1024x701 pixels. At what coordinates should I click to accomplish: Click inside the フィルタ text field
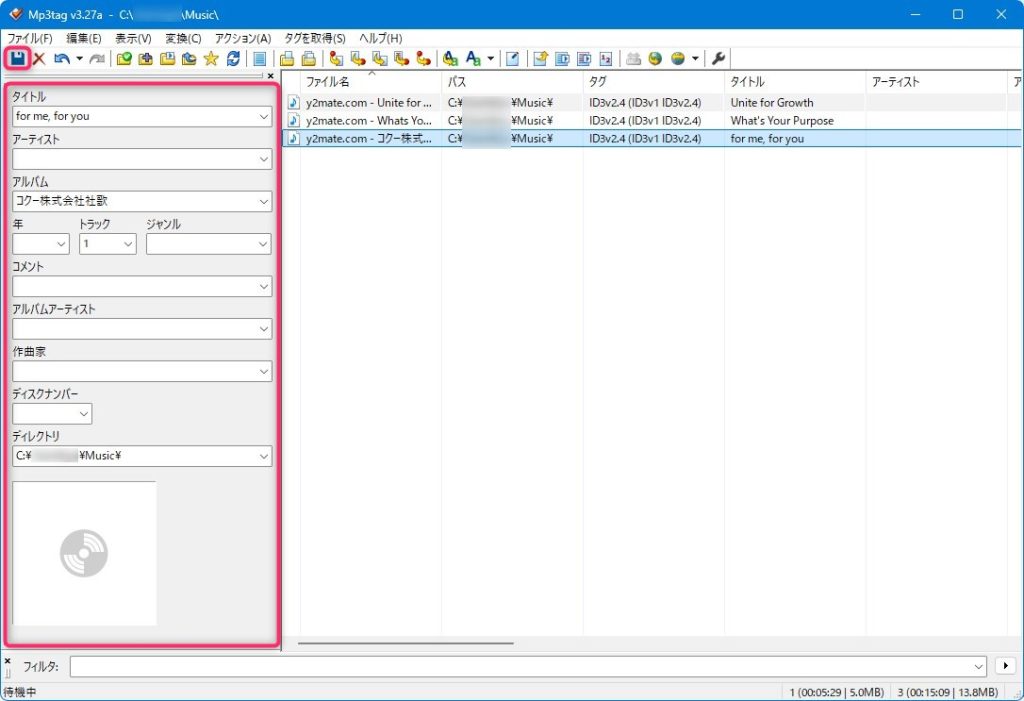pos(520,666)
